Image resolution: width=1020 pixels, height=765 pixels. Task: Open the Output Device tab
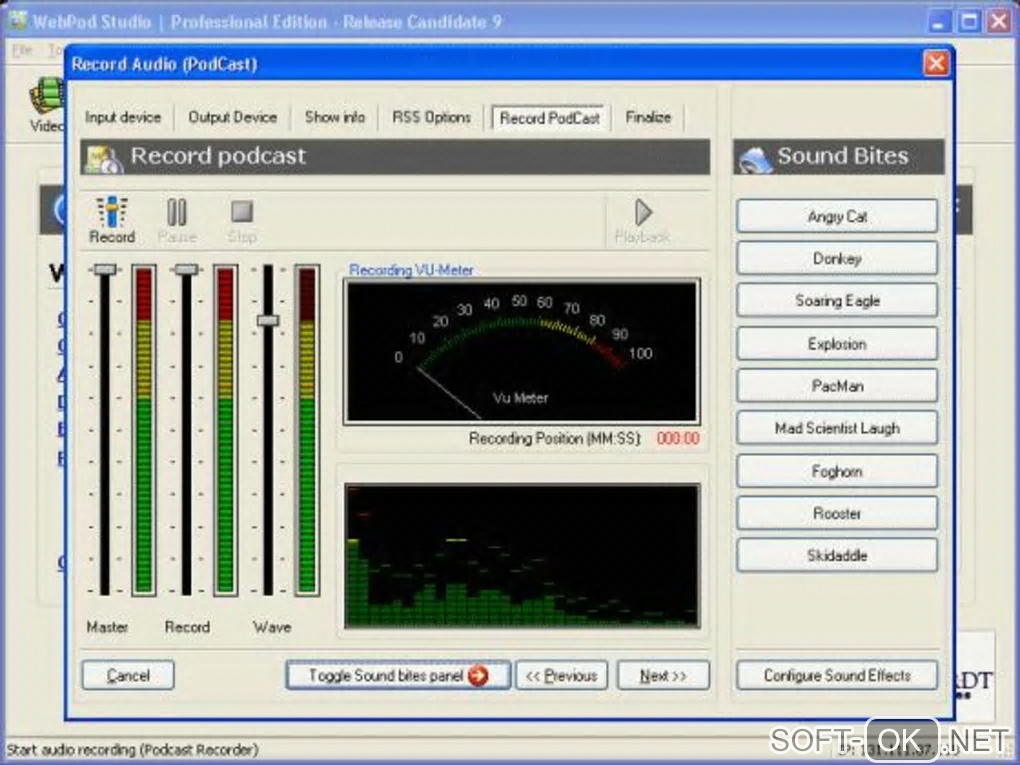coord(232,117)
